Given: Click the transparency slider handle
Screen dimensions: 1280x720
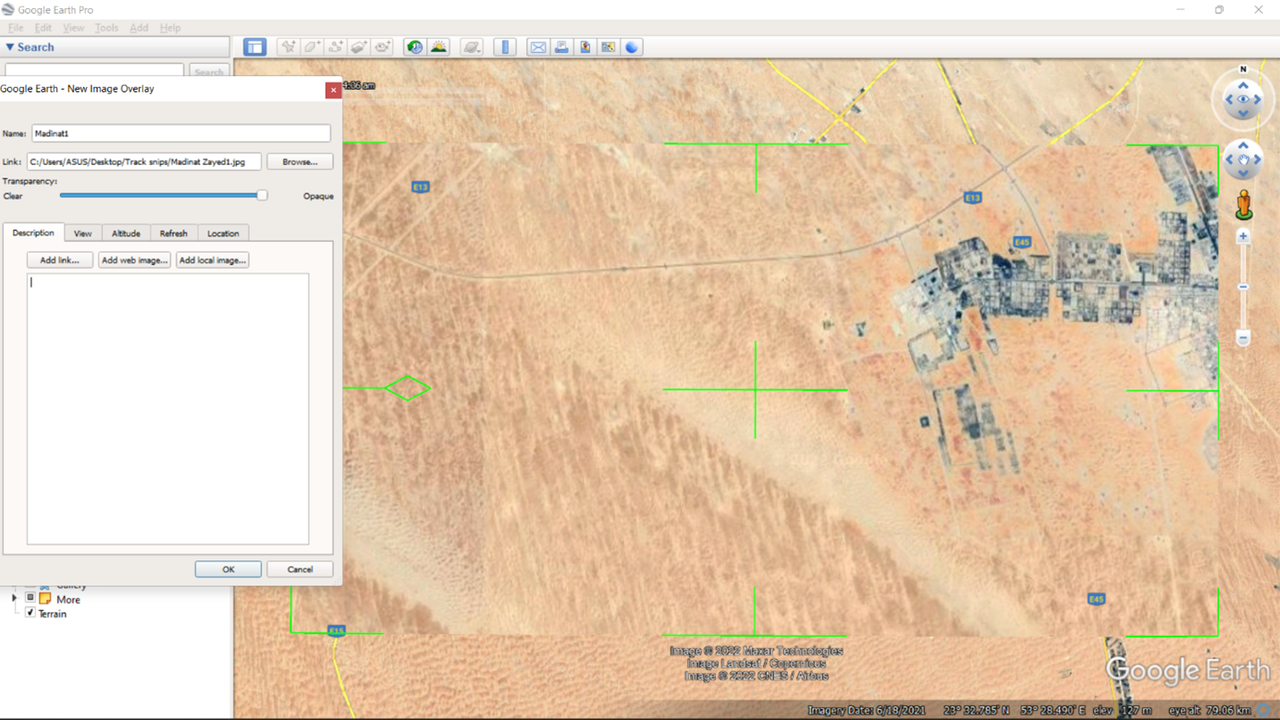Looking at the screenshot, I should 263,195.
